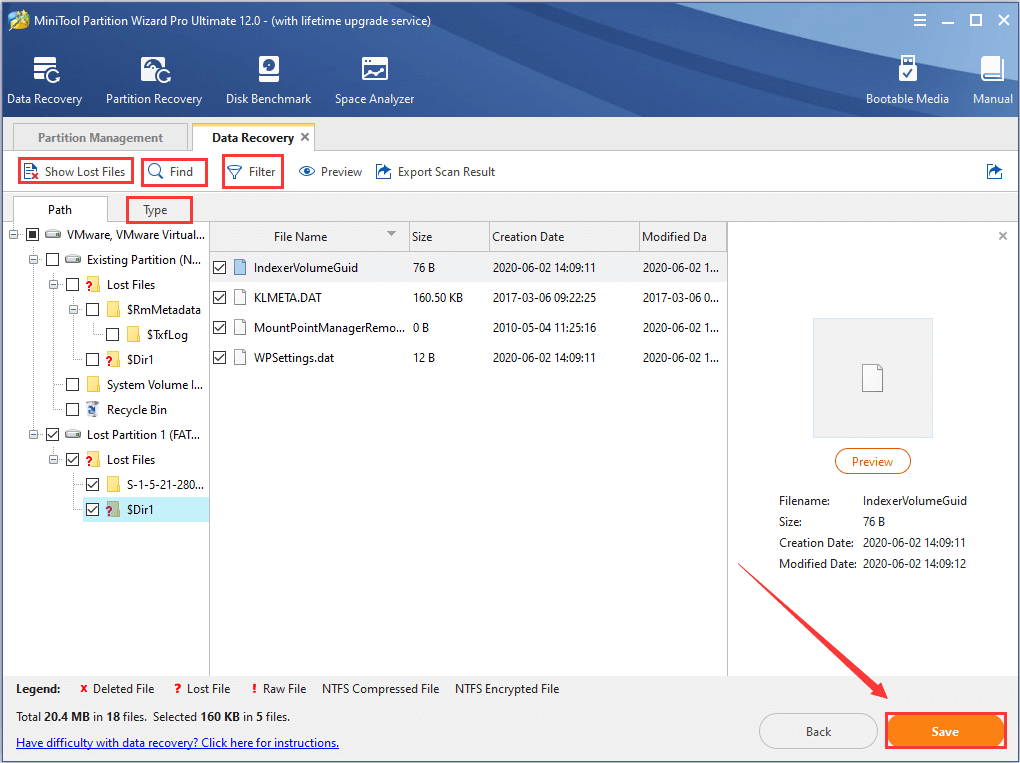Expand the $RmMetadata folder node
Viewport: 1020px width, 763px height.
[x=72, y=309]
